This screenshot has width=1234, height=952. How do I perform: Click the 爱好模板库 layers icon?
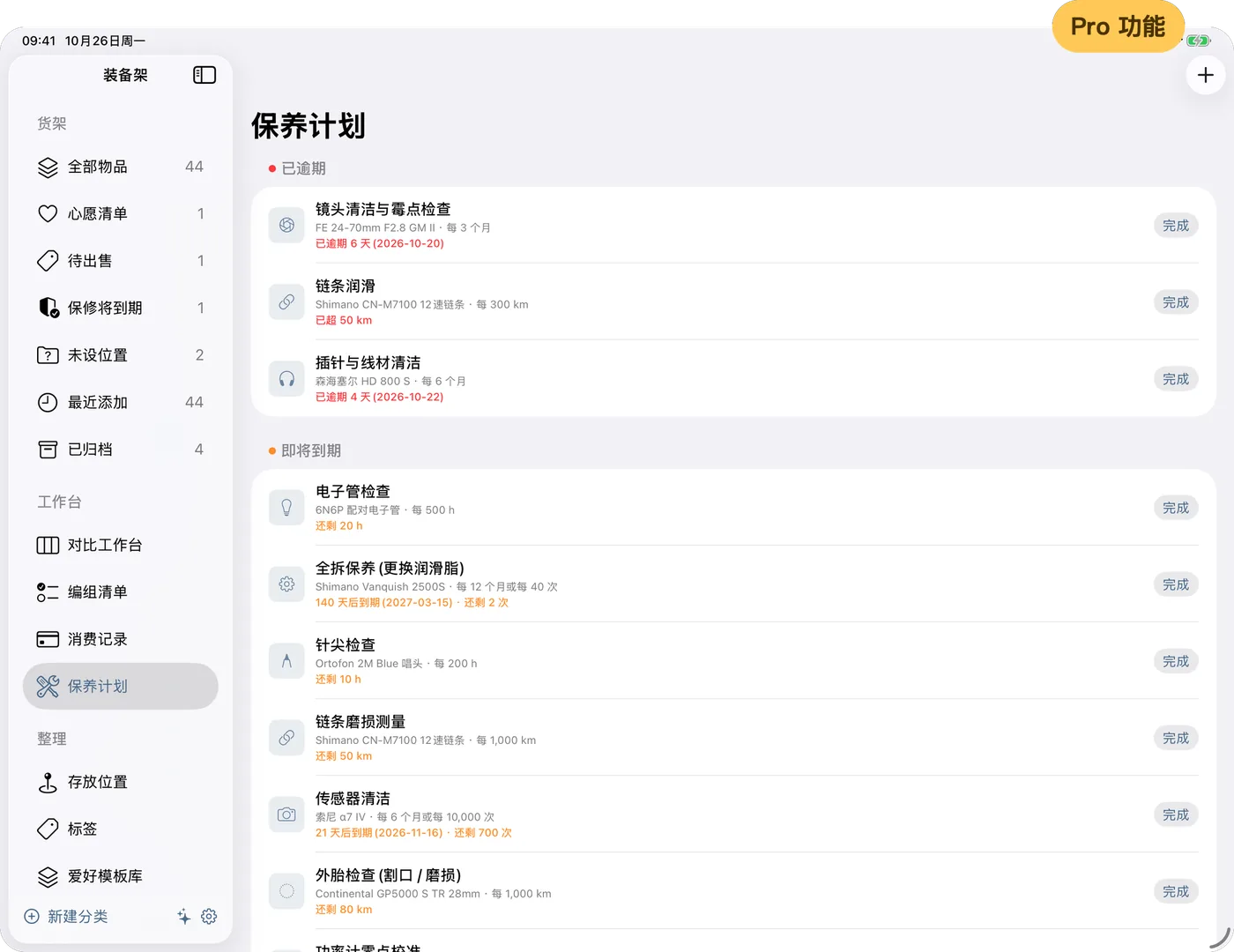coord(48,876)
